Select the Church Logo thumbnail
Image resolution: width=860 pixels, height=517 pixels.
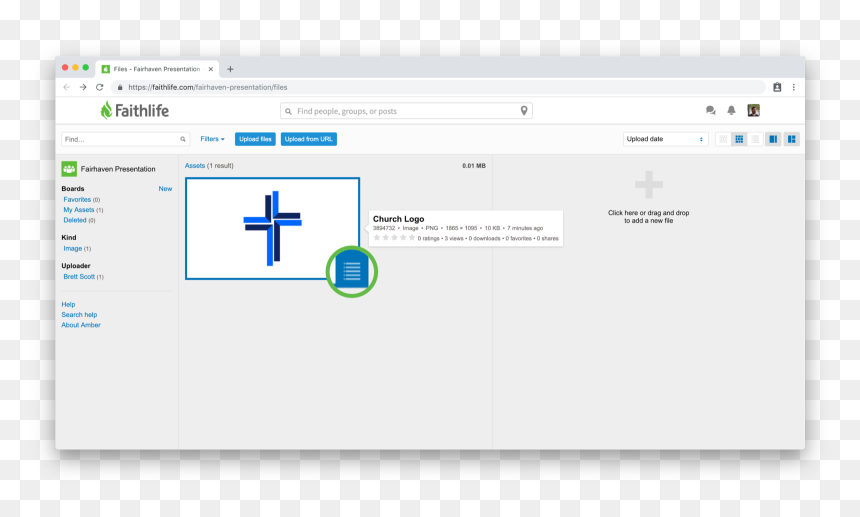(273, 229)
